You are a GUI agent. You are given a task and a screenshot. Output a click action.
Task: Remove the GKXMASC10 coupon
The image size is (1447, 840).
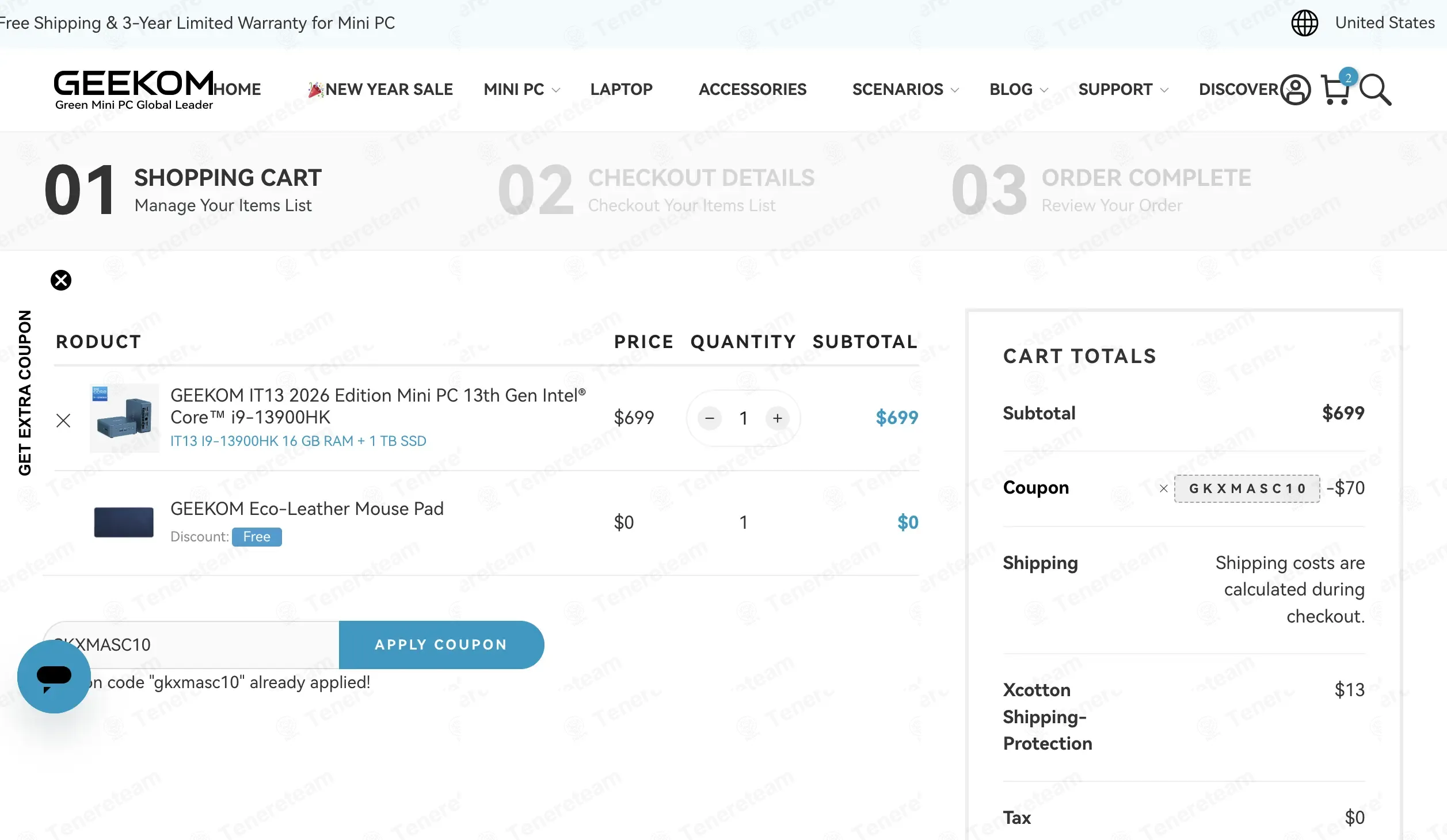coord(1163,488)
